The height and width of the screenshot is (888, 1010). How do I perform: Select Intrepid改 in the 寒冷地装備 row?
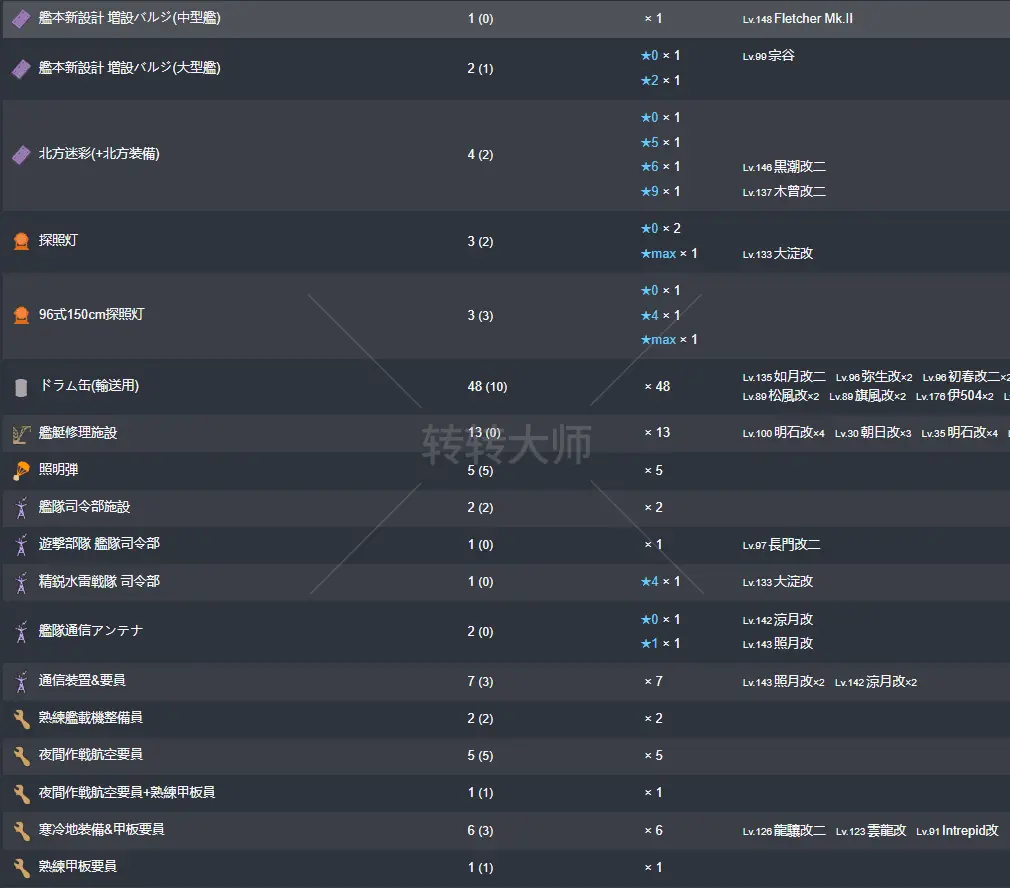pos(969,831)
